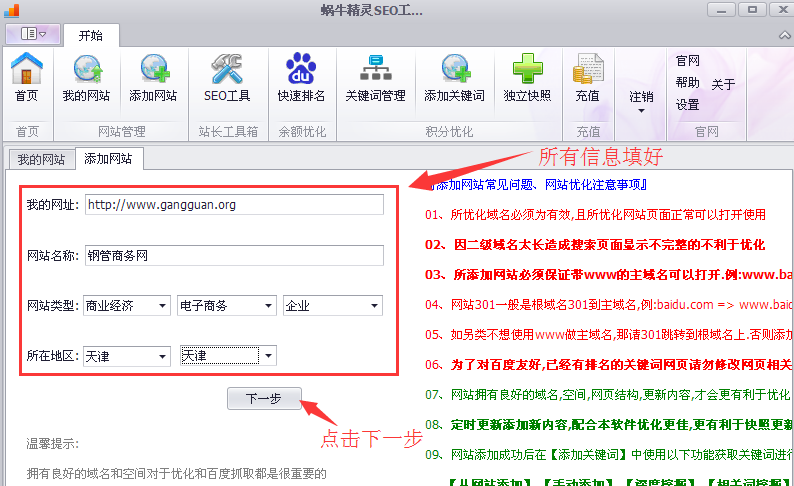Click the app logo icon in title bar
The height and width of the screenshot is (486, 794).
point(12,10)
